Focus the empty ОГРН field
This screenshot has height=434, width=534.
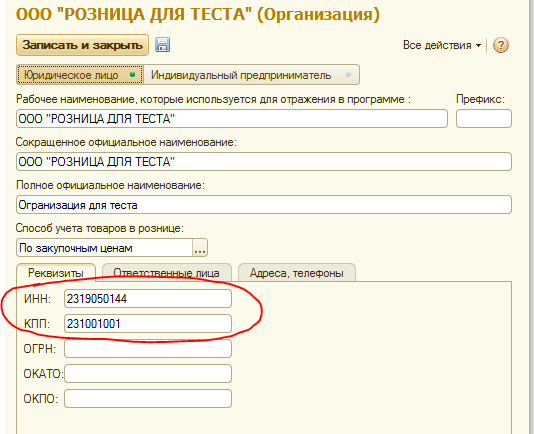pos(148,348)
